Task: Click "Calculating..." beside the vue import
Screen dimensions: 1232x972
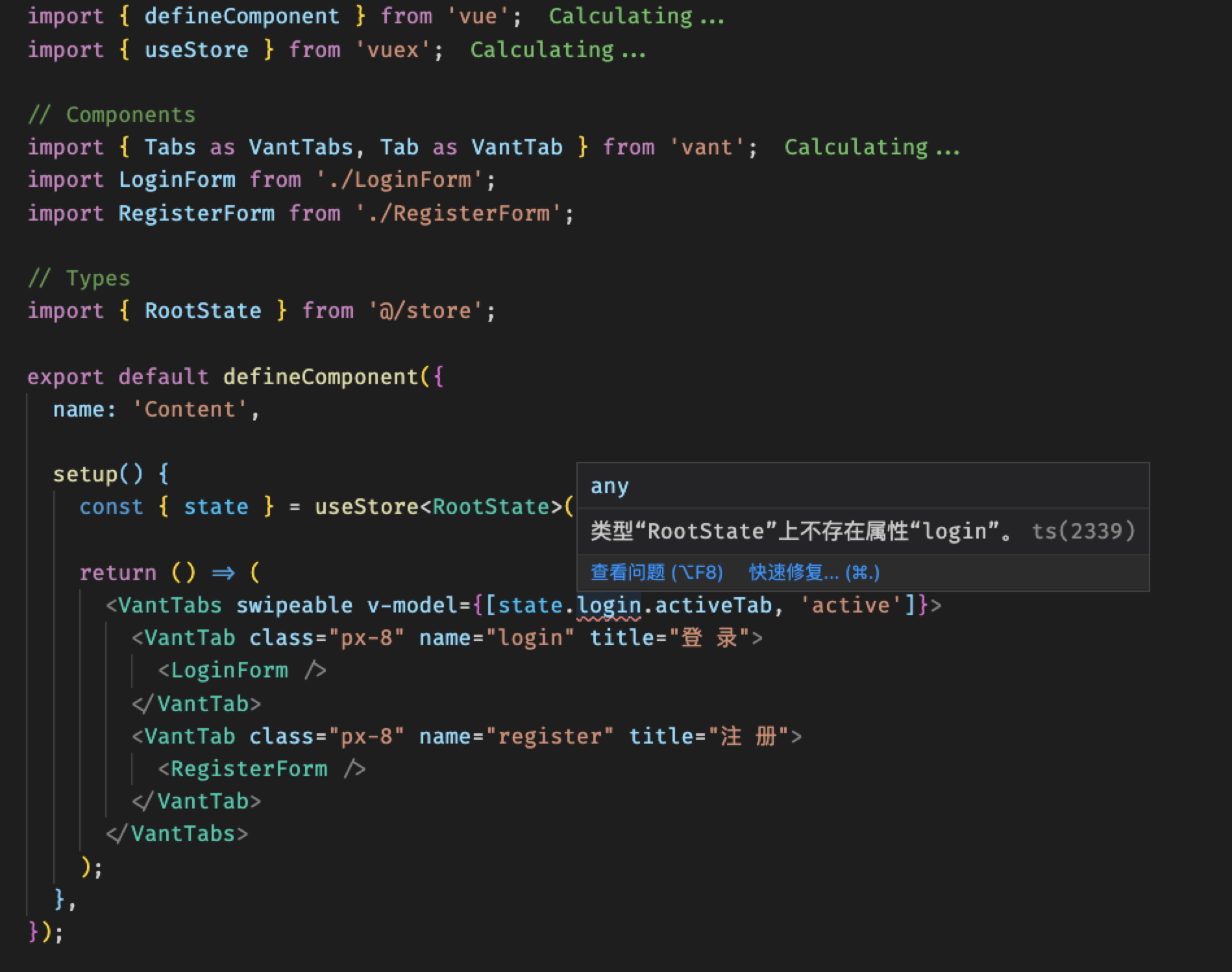Action: pos(637,16)
